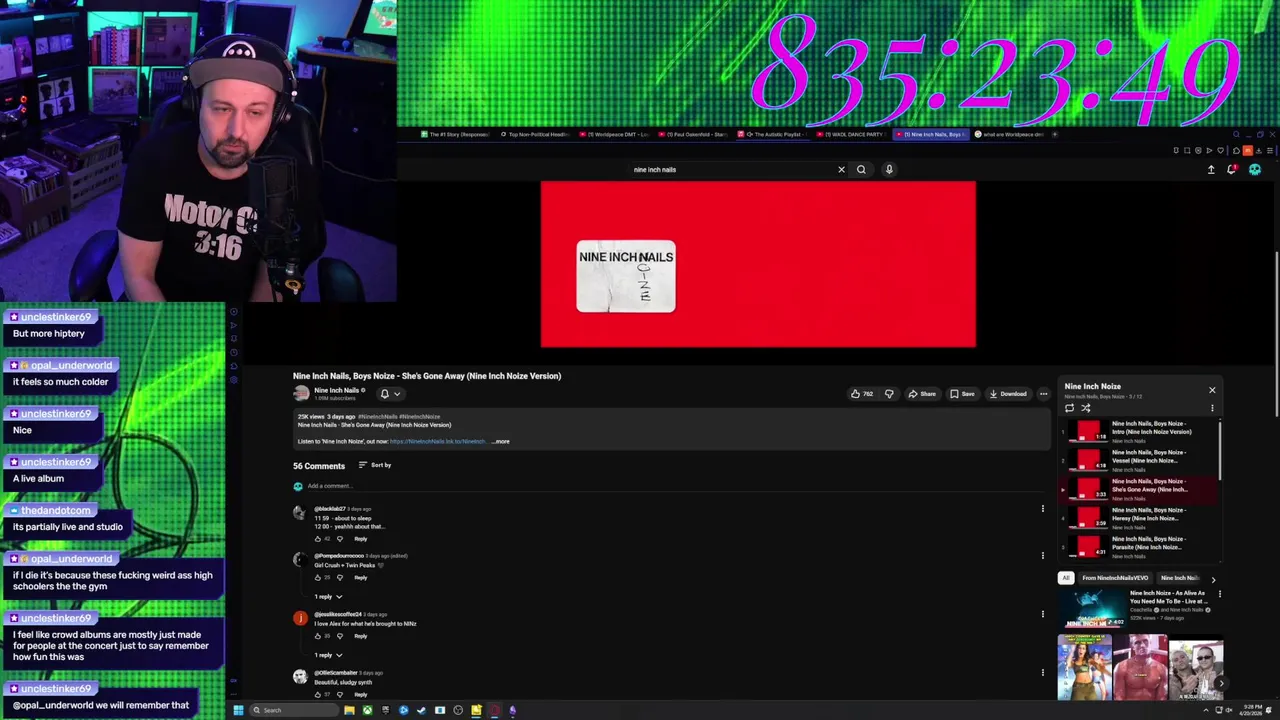Open options for jessilikescoffee comment

point(1042,614)
